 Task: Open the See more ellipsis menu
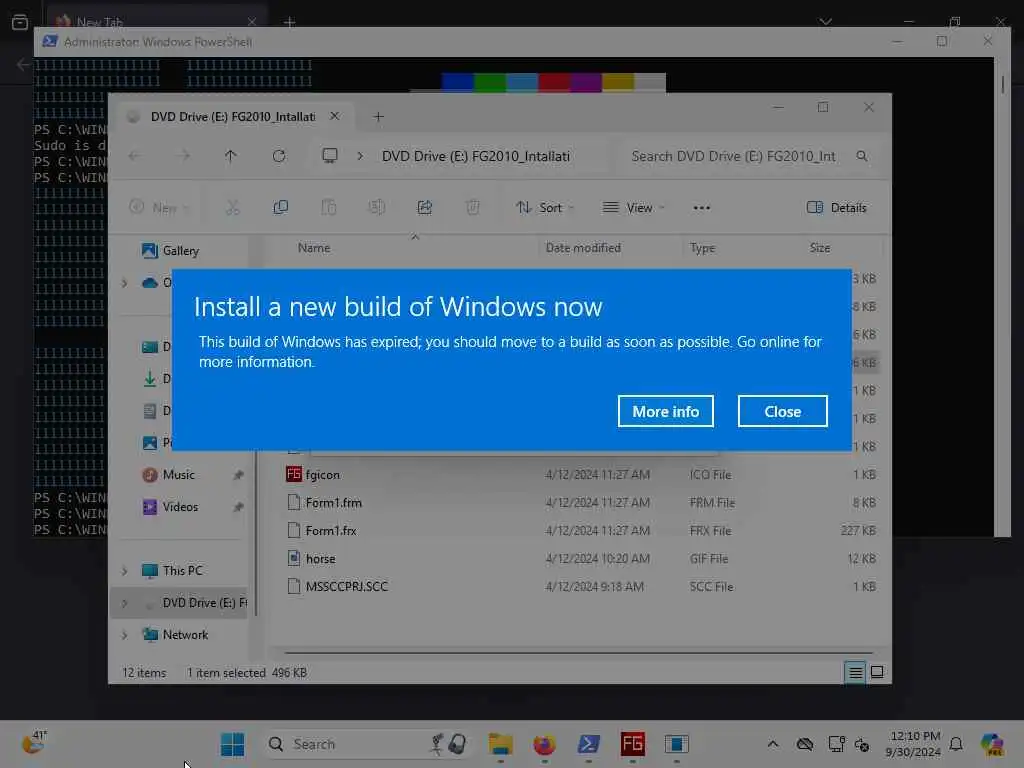[701, 208]
